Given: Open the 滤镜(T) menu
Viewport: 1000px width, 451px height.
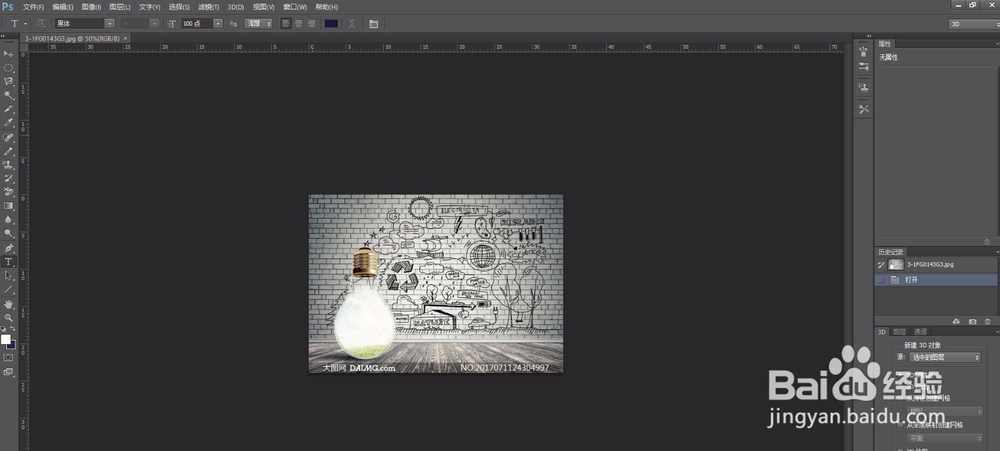Looking at the screenshot, I should [208, 7].
